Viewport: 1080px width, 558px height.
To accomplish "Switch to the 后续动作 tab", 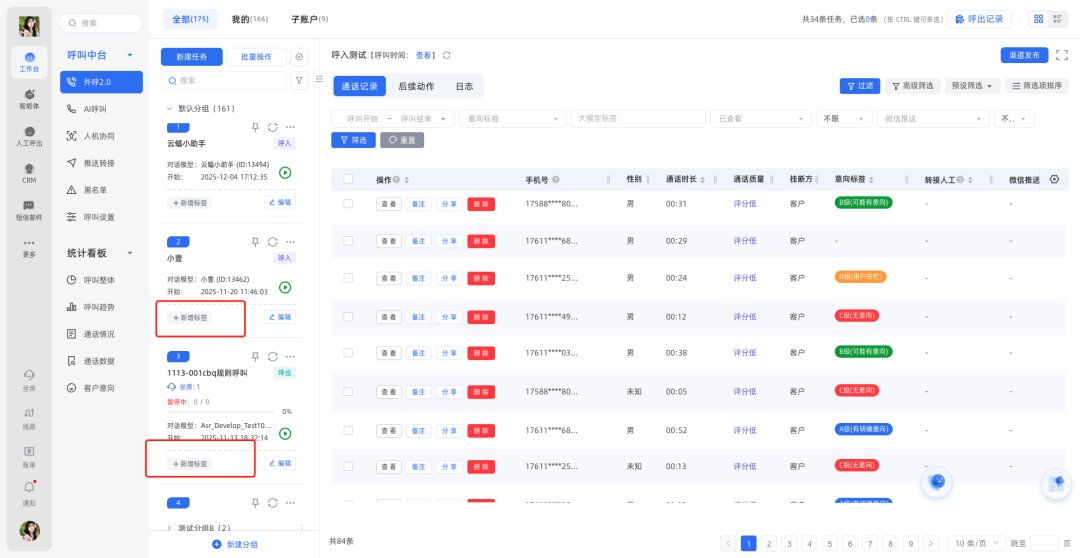I will pos(416,86).
